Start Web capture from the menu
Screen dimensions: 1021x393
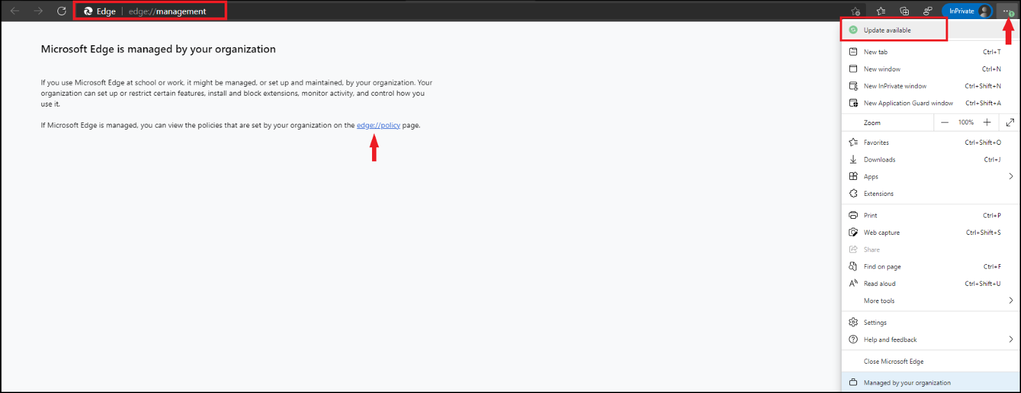tap(930, 232)
